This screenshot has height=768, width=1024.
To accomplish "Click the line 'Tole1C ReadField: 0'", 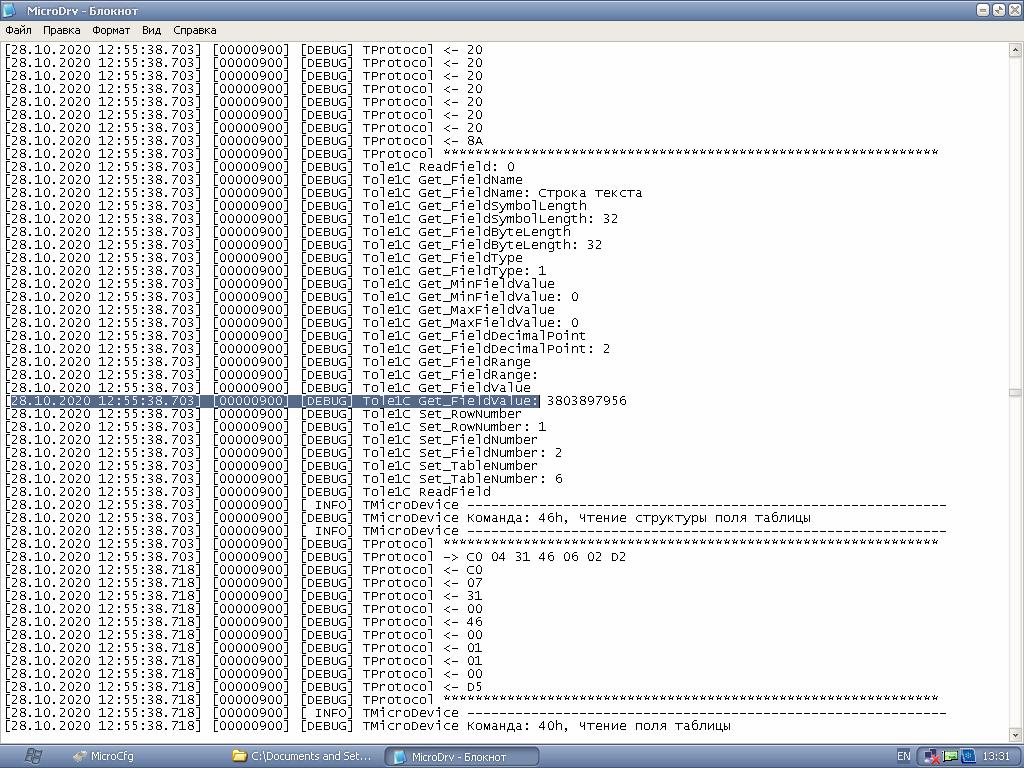I will click(x=260, y=167).
